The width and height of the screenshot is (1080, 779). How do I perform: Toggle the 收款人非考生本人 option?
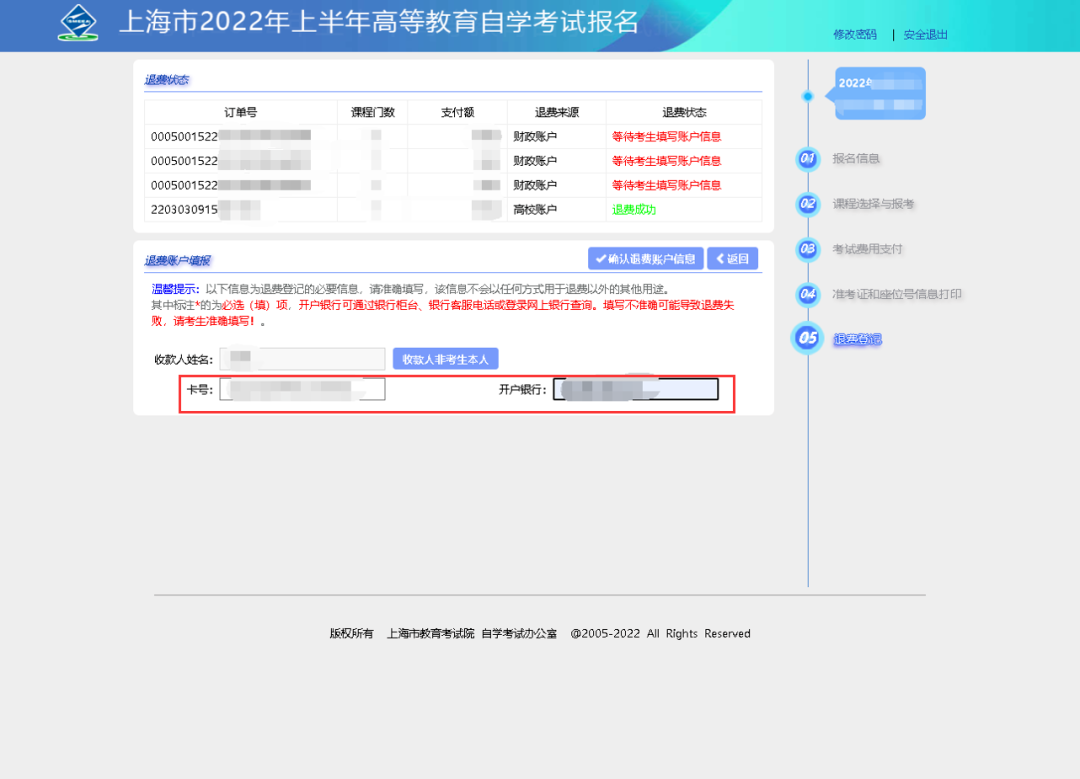[445, 359]
